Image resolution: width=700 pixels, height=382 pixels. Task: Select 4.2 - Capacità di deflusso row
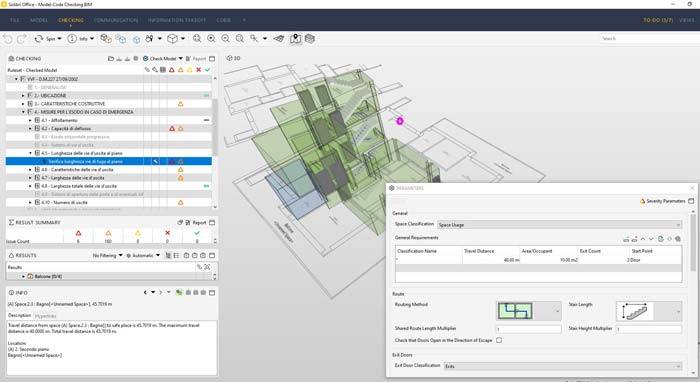tap(108, 129)
